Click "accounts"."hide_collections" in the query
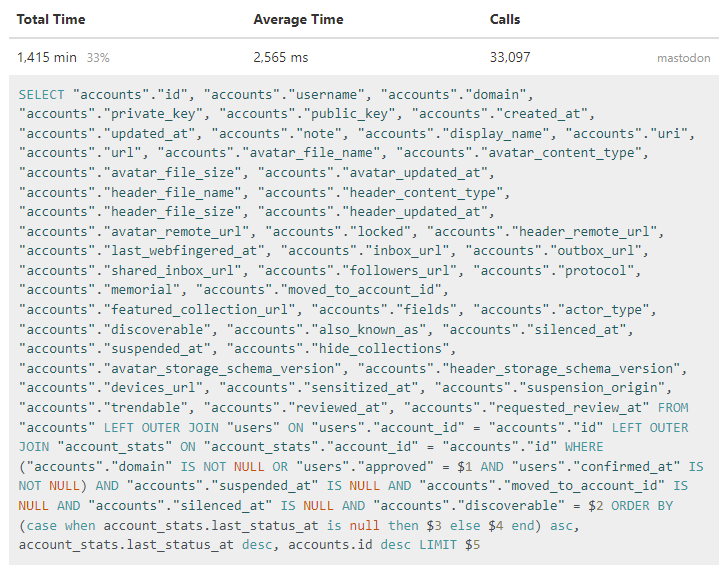The image size is (728, 575). (338, 349)
